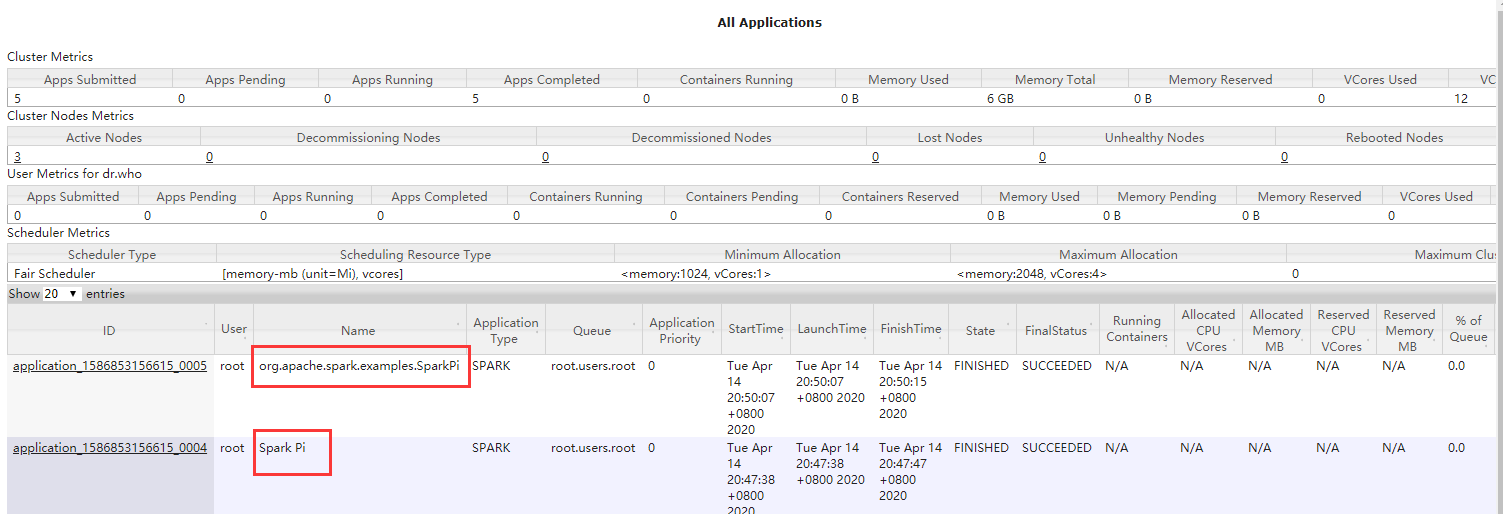Viewport: 1503px width, 514px height.
Task: Click the Maximum Allocation header
Action: [1119, 255]
